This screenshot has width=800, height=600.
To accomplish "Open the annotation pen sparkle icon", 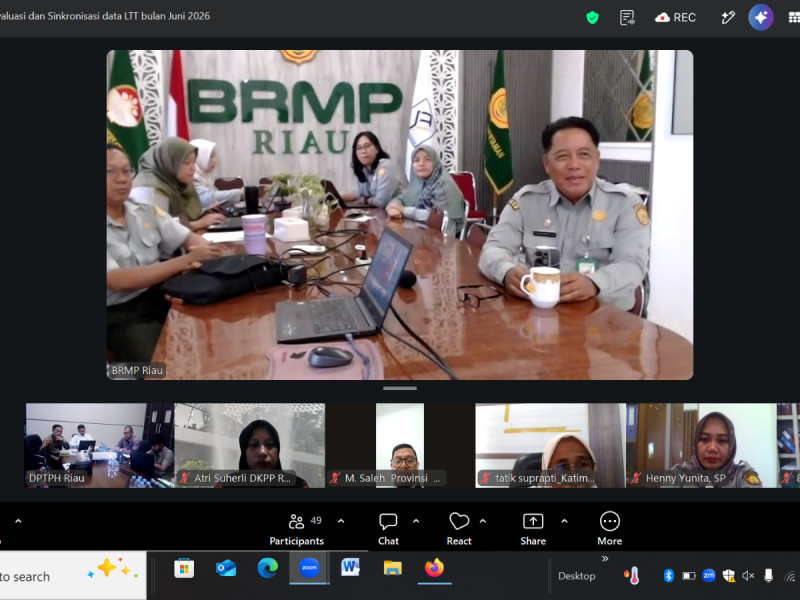I will click(x=728, y=18).
